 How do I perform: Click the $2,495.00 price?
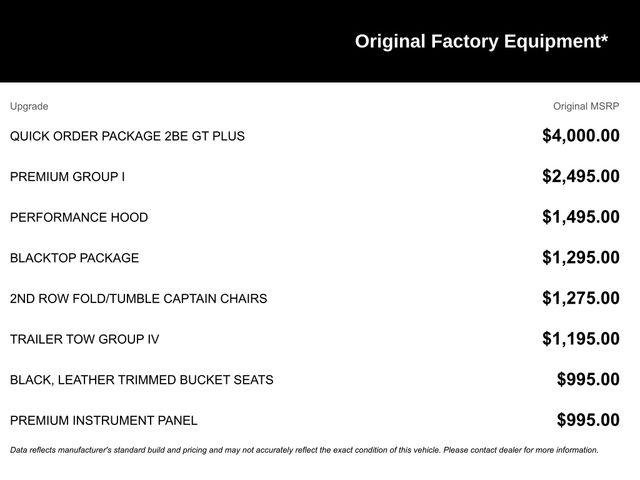[580, 177]
